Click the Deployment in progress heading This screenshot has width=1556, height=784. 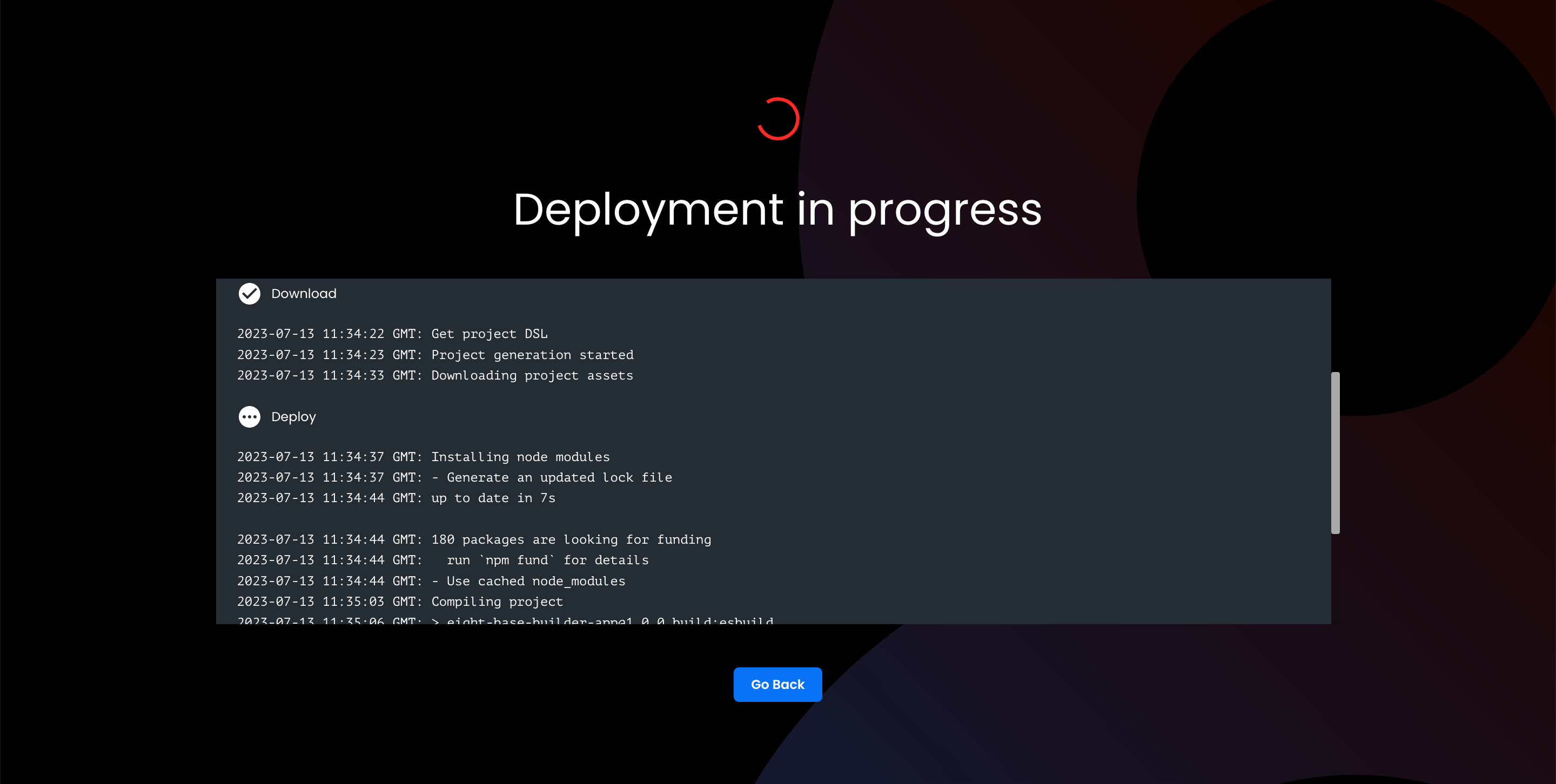[777, 209]
